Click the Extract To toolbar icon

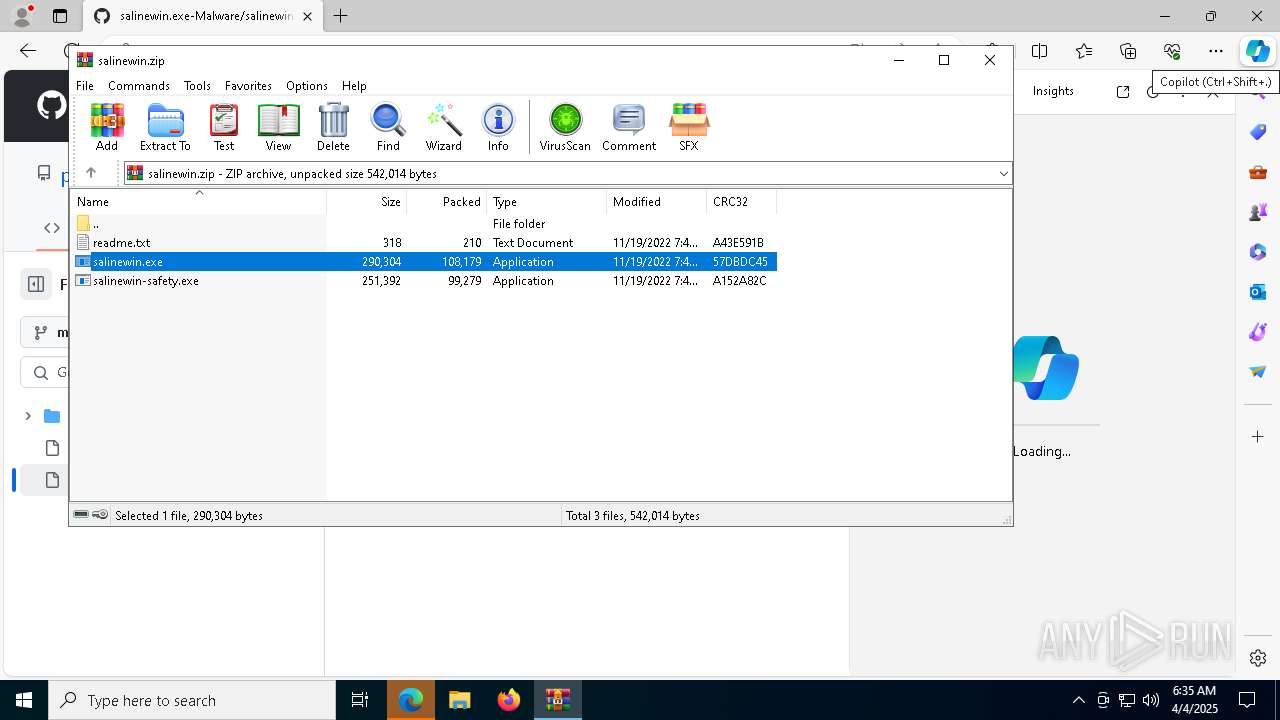tap(165, 127)
